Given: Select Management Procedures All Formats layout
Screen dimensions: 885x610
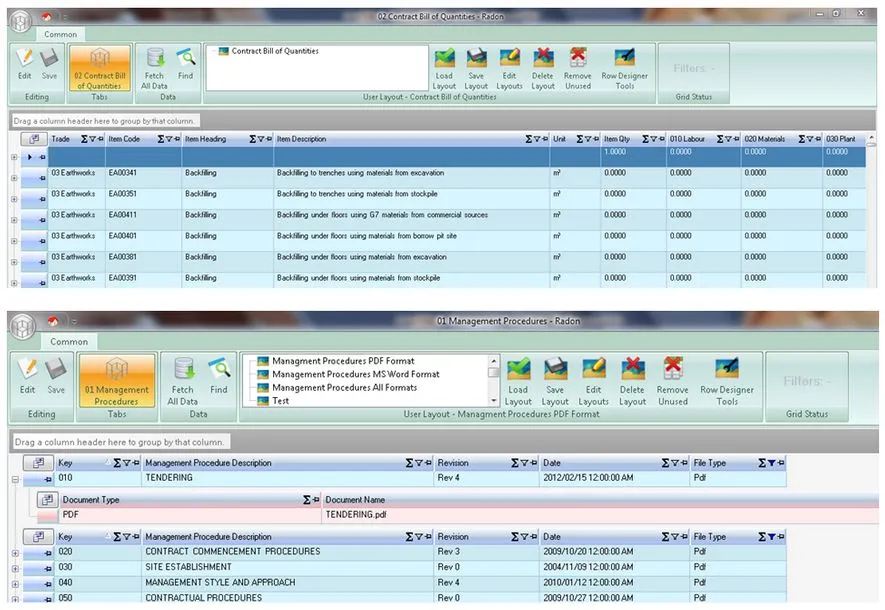Looking at the screenshot, I should (x=344, y=388).
